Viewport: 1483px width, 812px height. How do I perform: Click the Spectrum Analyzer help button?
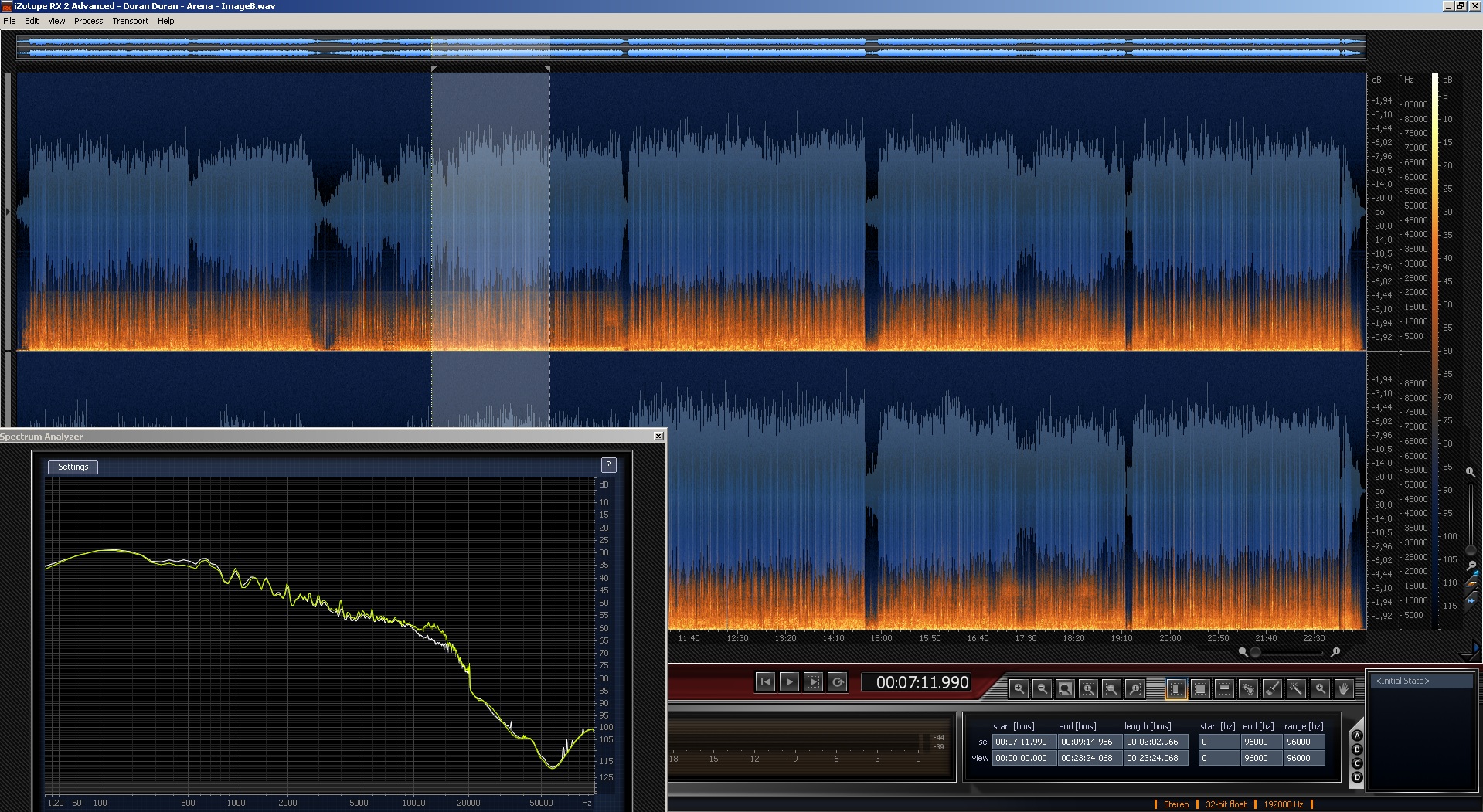[608, 464]
